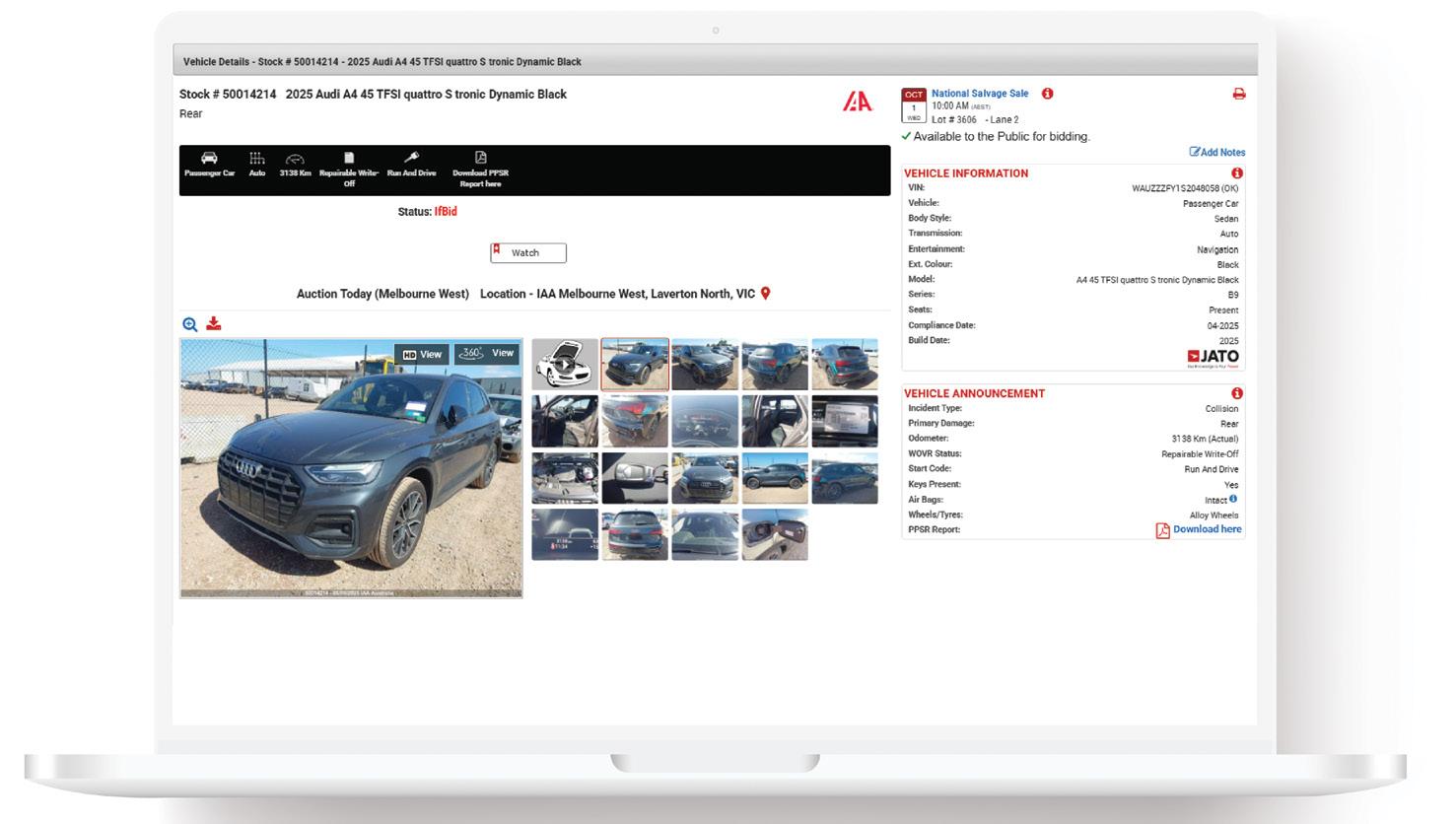This screenshot has height=824, width=1456.
Task: Open the straight-on rear view thumbnail
Action: [x=635, y=534]
